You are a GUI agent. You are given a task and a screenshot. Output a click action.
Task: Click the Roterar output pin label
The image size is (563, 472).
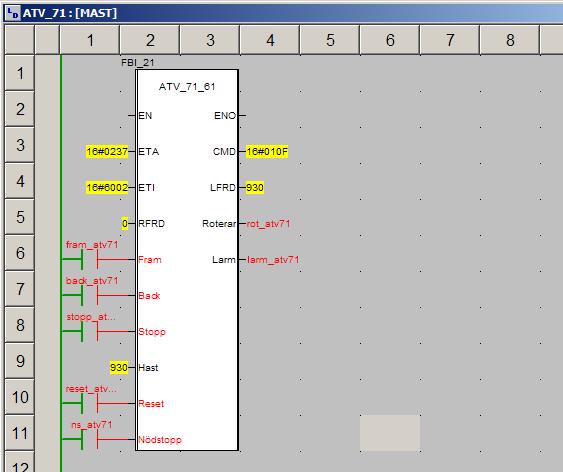pos(219,224)
